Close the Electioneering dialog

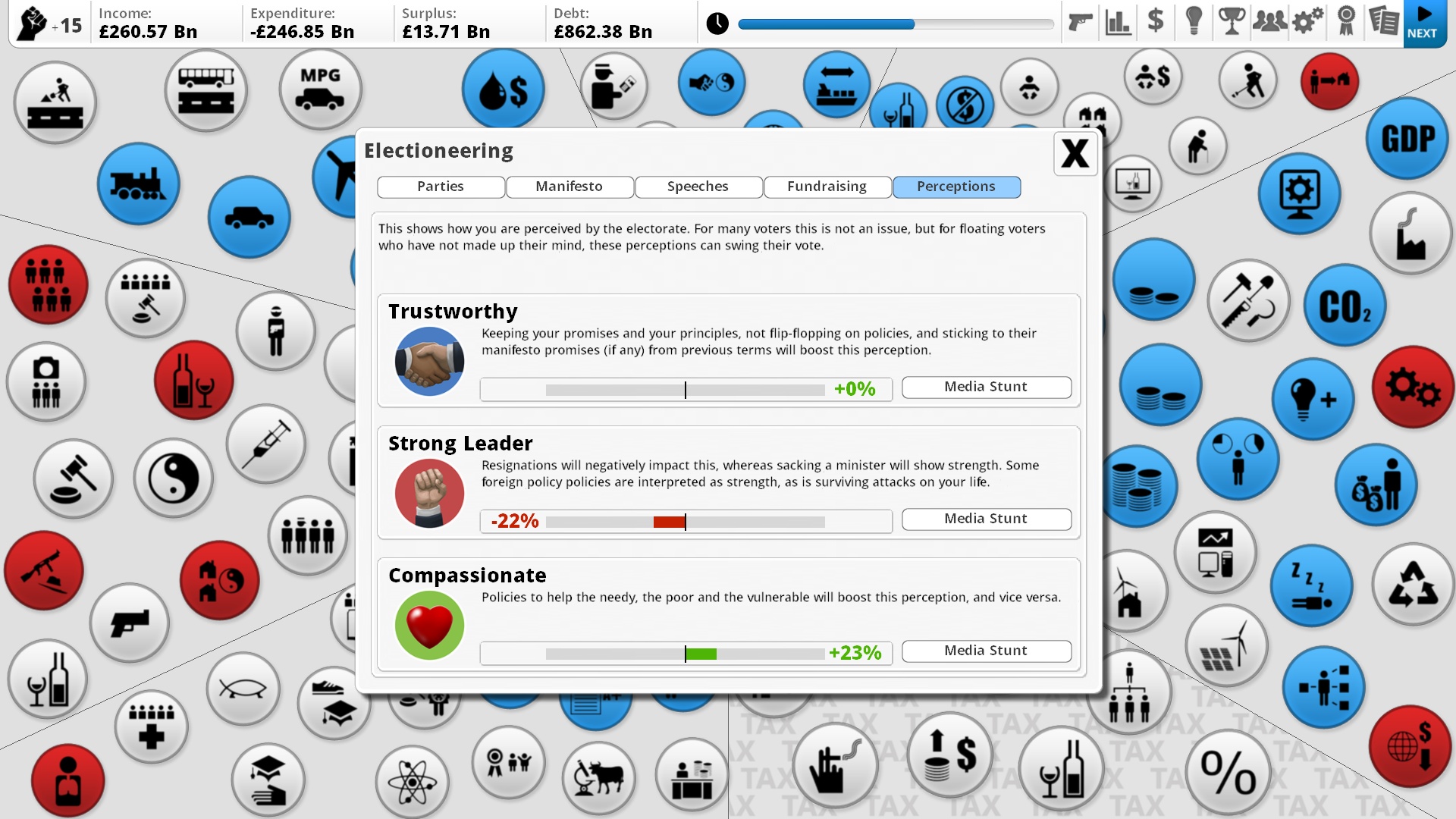[1075, 155]
